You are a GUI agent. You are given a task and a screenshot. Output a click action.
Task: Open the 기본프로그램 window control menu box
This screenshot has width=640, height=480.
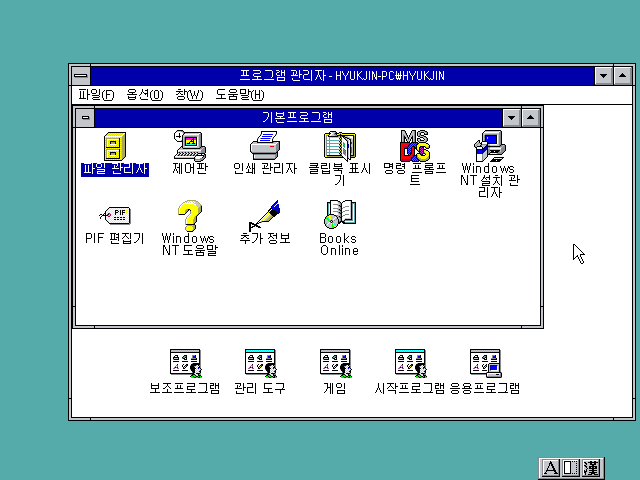(85, 118)
